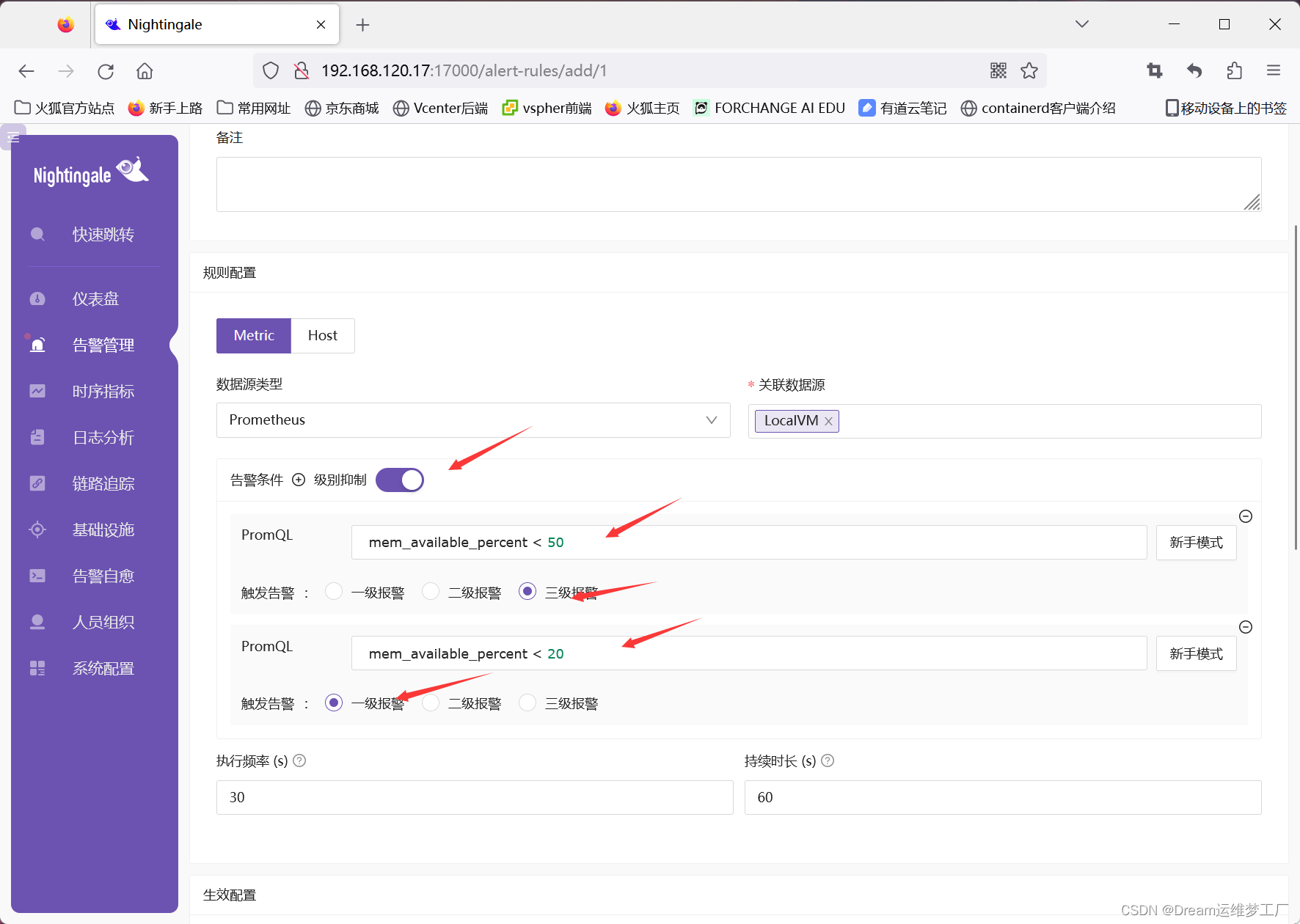
Task: Expand the Prometheus datasource type dropdown
Action: (x=473, y=419)
